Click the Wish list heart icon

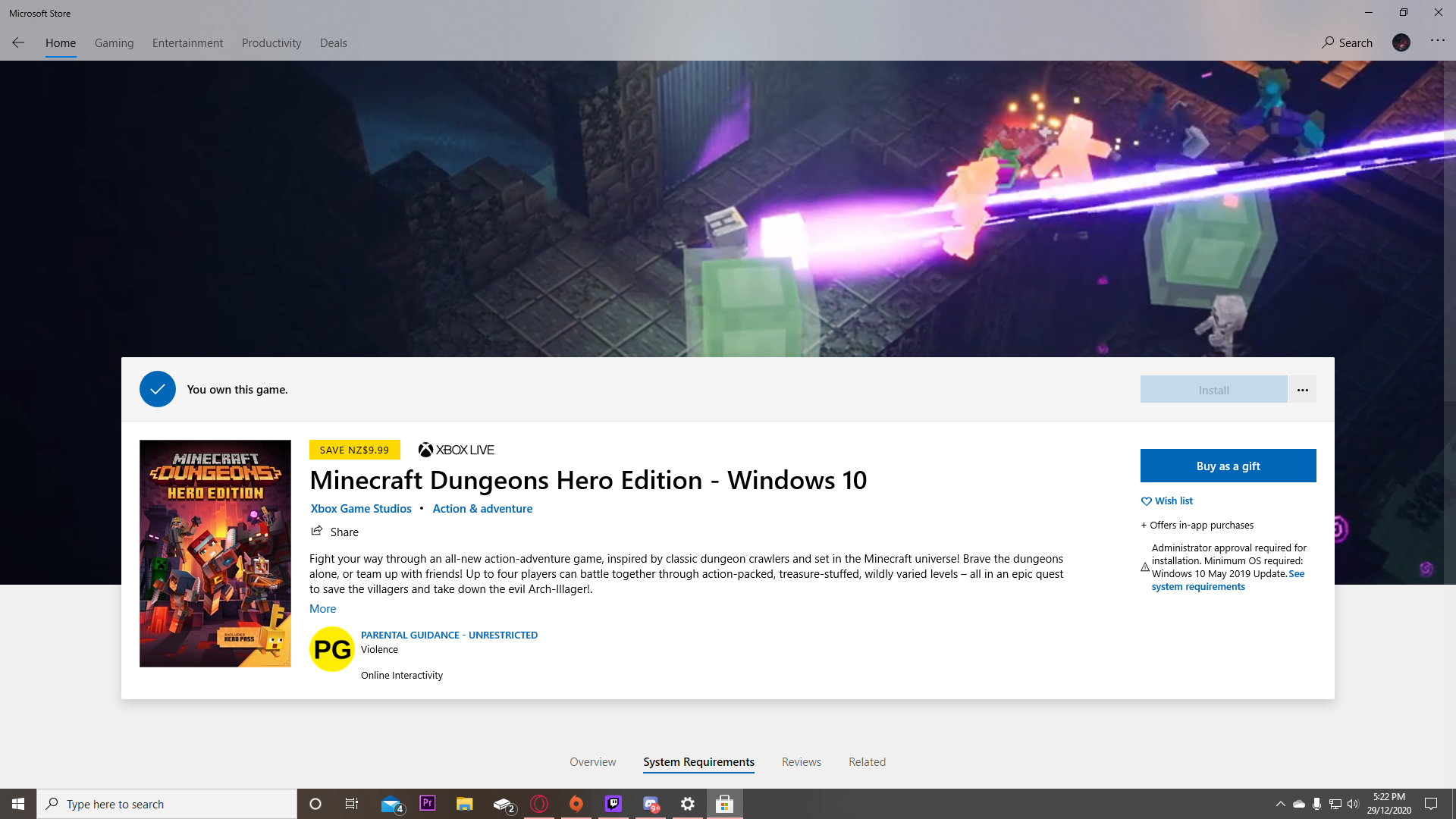[1146, 501]
